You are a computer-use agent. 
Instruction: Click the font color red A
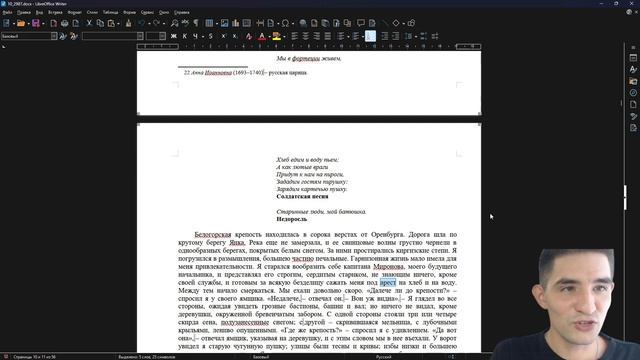pyautogui.click(x=262, y=36)
